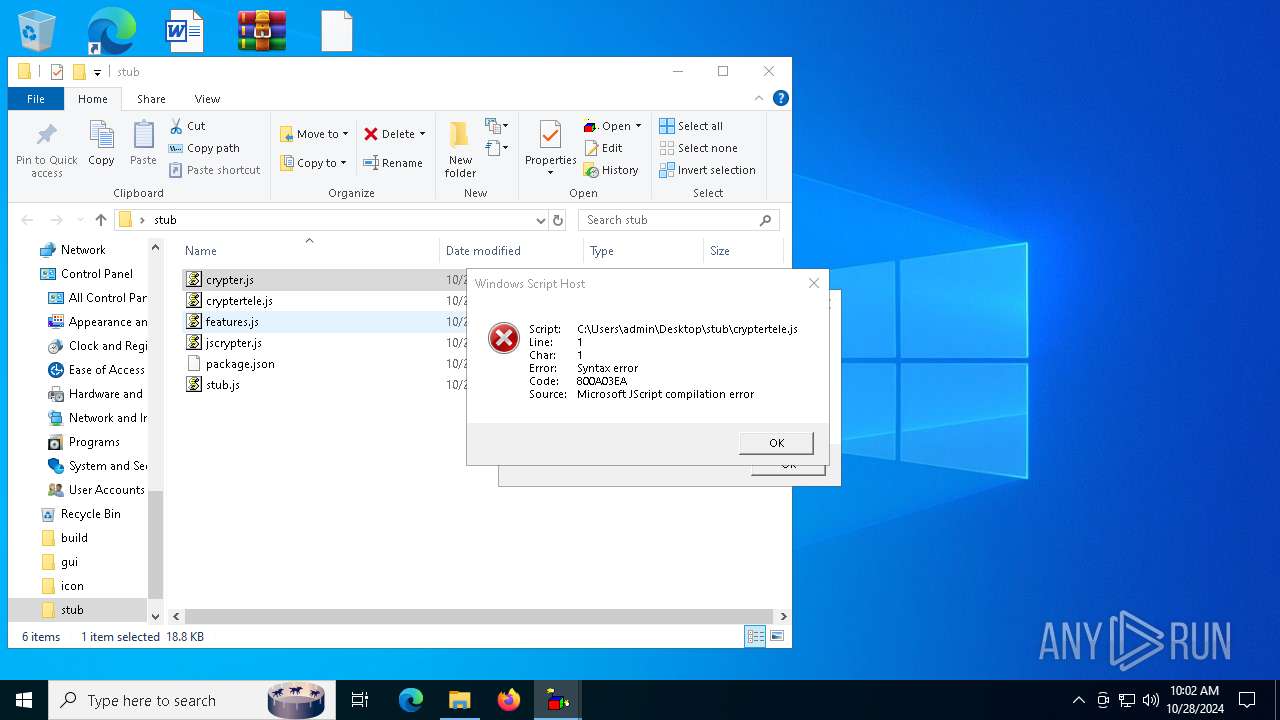Switch to the Home tab
Viewport: 1280px width, 720px height.
93,99
